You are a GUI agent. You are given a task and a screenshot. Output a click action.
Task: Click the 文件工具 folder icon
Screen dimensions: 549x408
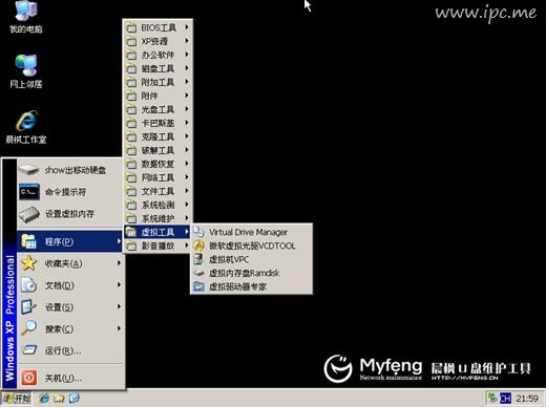tap(131, 192)
